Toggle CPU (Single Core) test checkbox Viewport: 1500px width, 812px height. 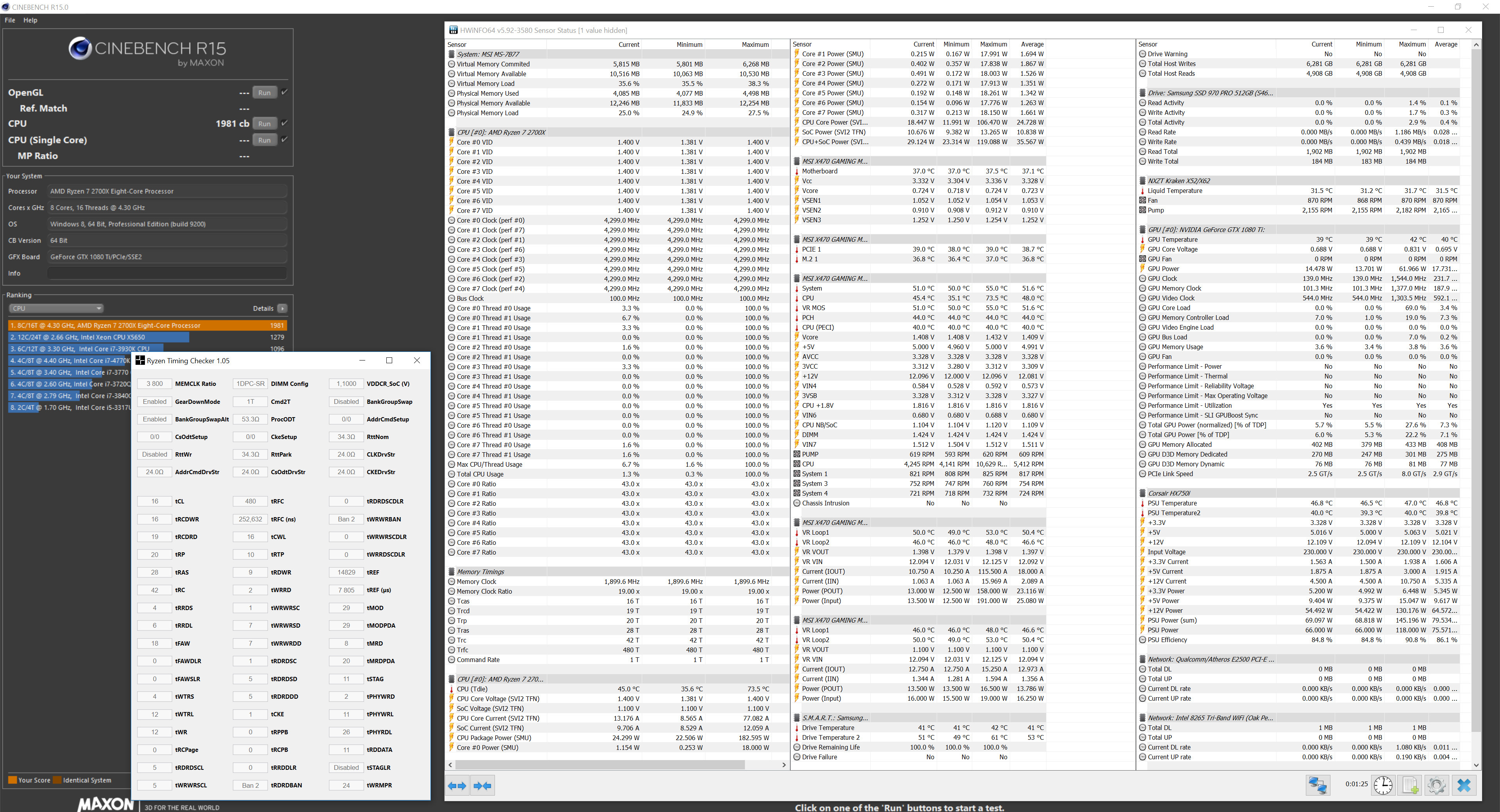pos(284,139)
